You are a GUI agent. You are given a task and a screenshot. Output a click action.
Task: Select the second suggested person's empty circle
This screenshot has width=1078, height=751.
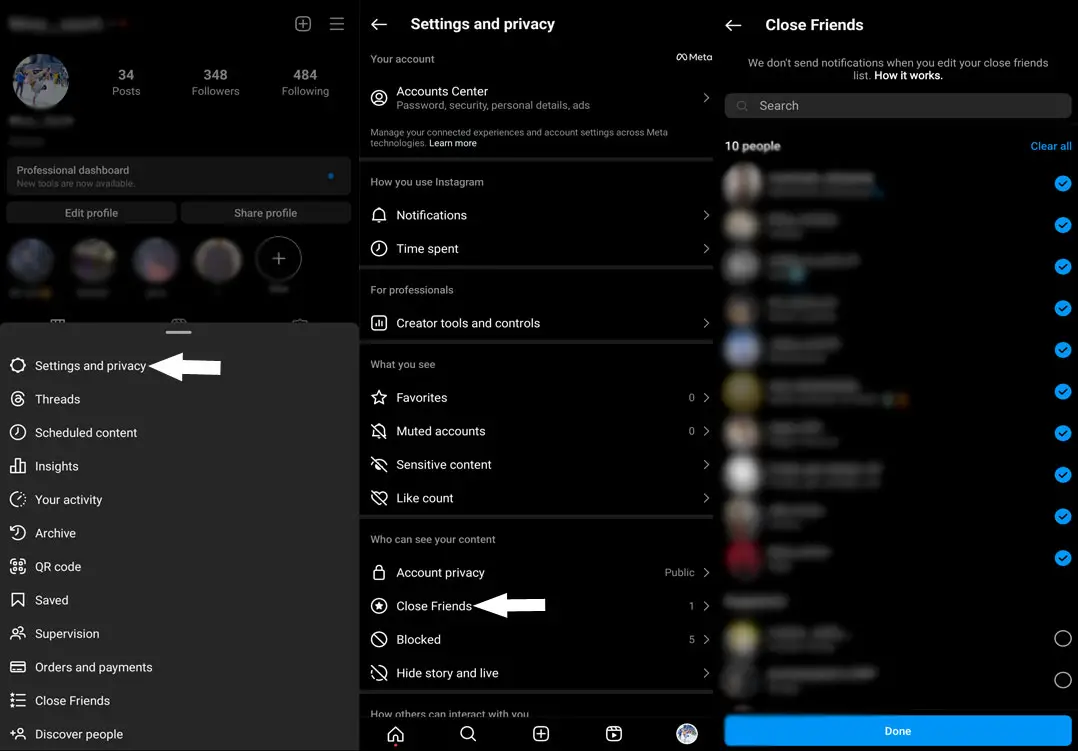(1063, 680)
